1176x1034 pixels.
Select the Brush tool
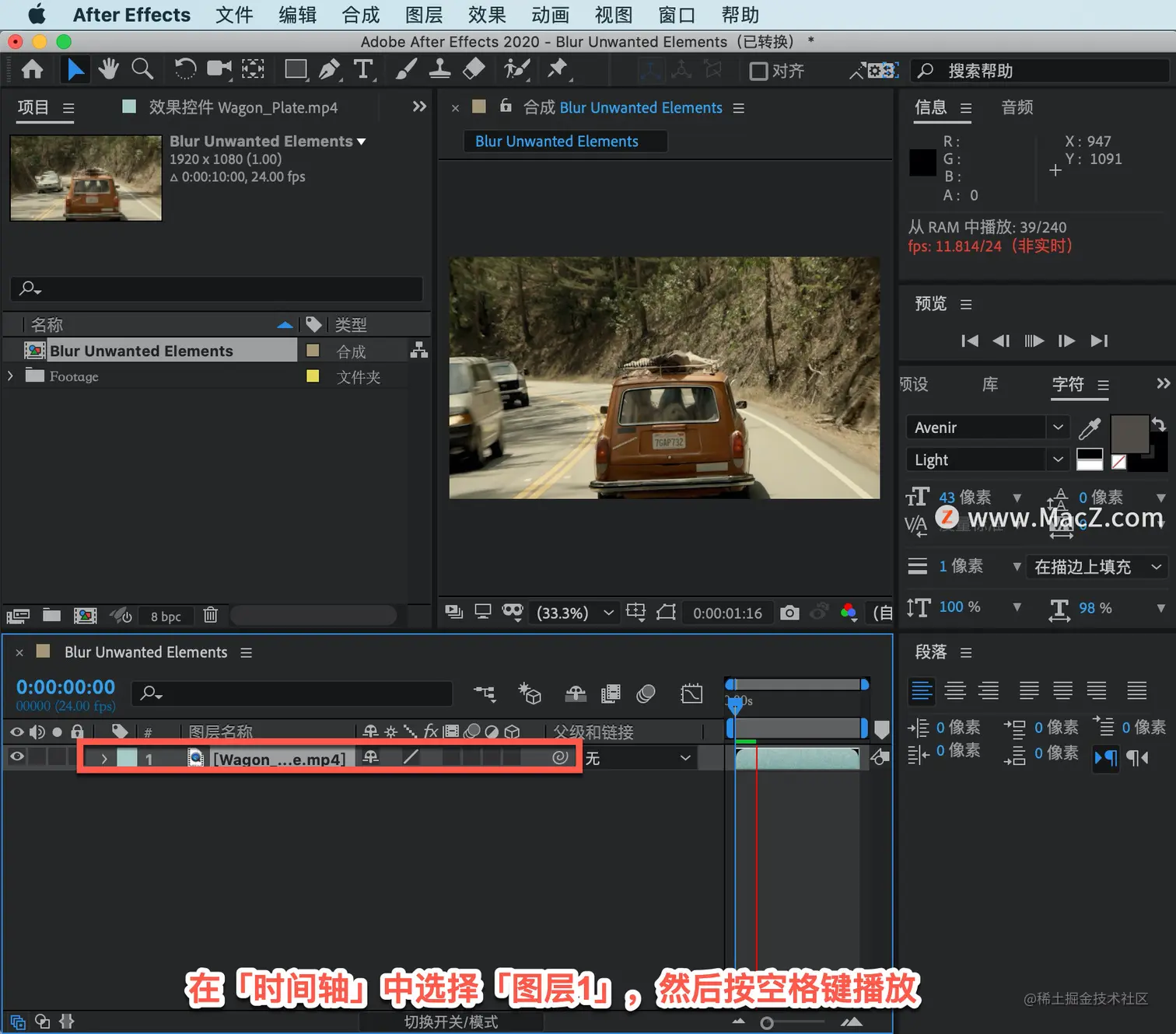[x=405, y=69]
